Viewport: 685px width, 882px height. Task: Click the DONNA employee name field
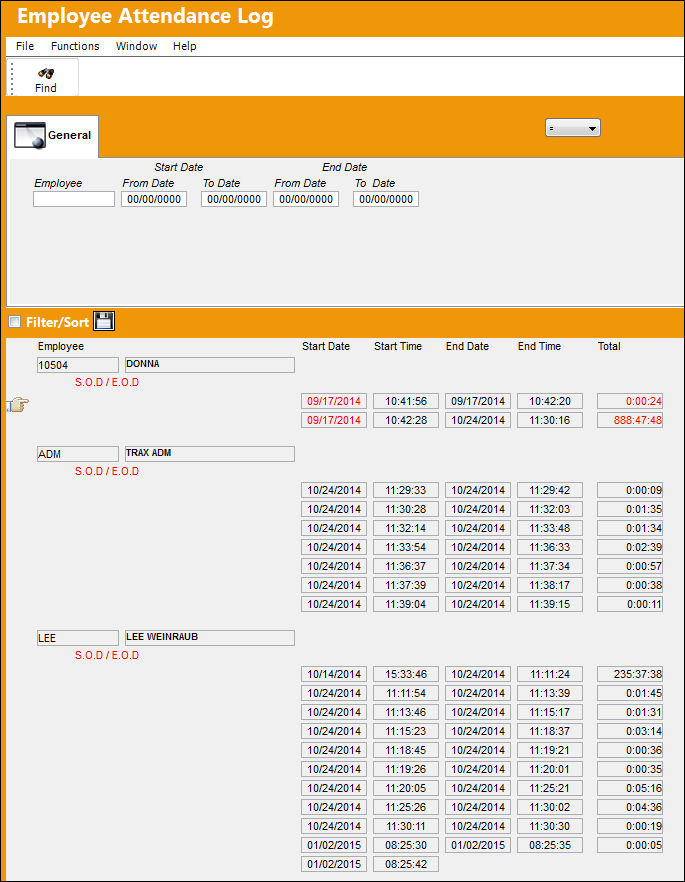click(210, 365)
